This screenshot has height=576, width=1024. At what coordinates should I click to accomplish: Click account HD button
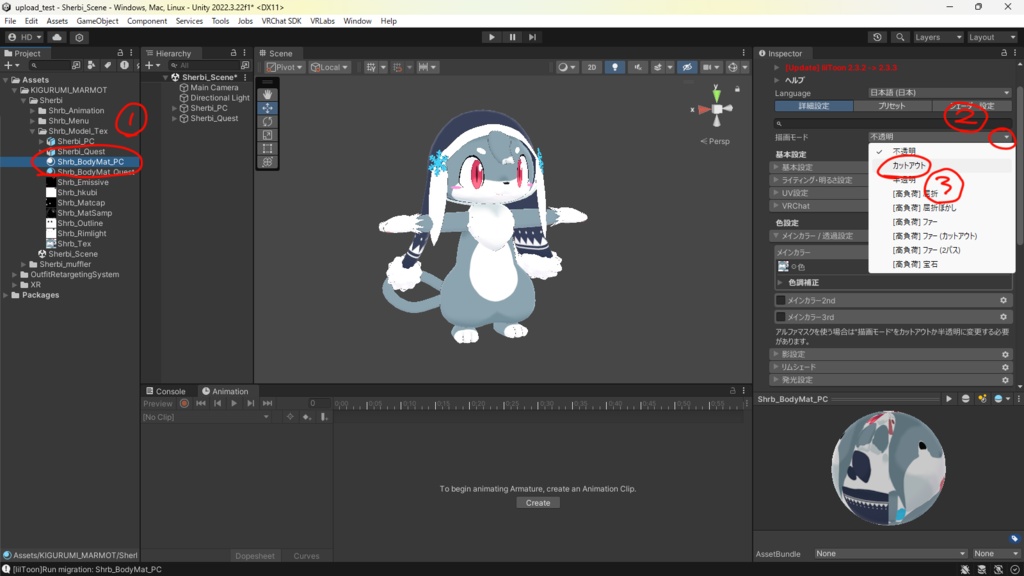(25, 37)
